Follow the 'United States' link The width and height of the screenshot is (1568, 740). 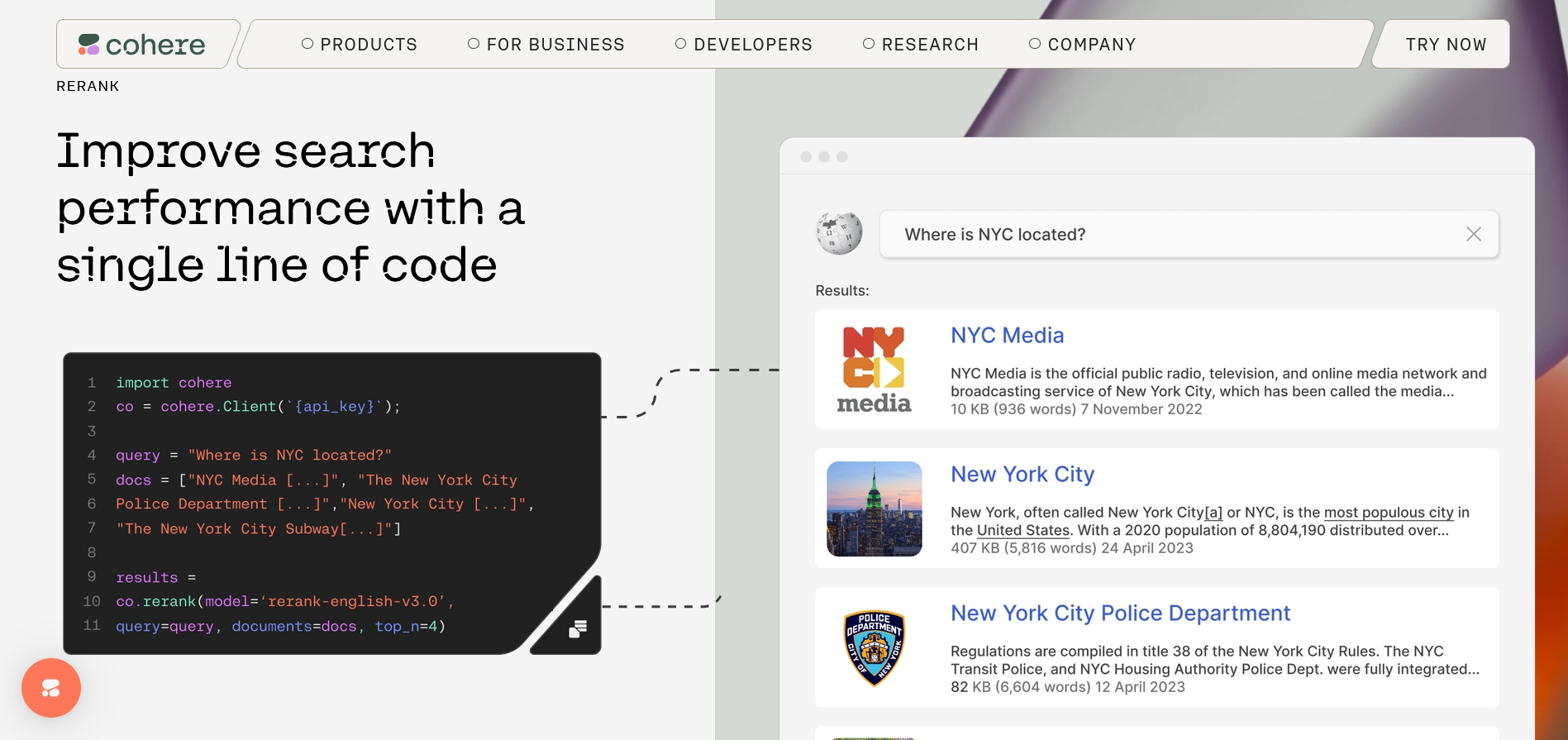[x=1023, y=531]
